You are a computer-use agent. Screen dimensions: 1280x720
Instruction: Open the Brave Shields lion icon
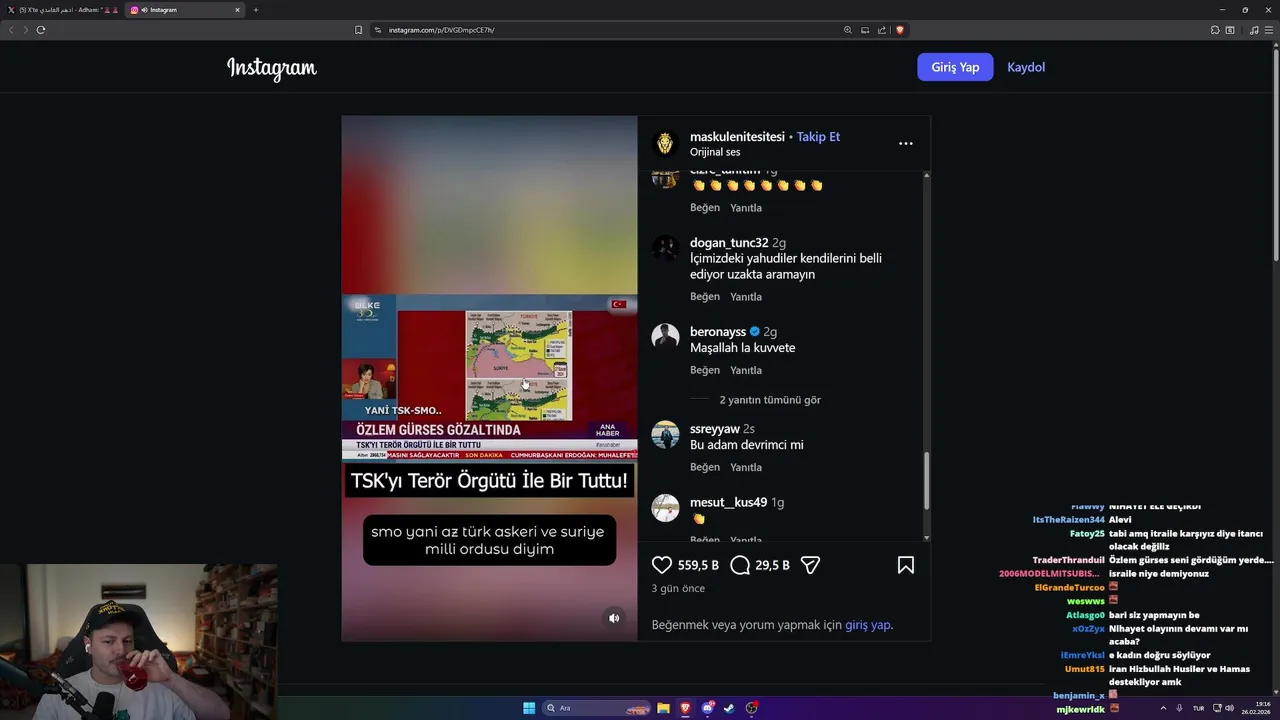pyautogui.click(x=900, y=30)
